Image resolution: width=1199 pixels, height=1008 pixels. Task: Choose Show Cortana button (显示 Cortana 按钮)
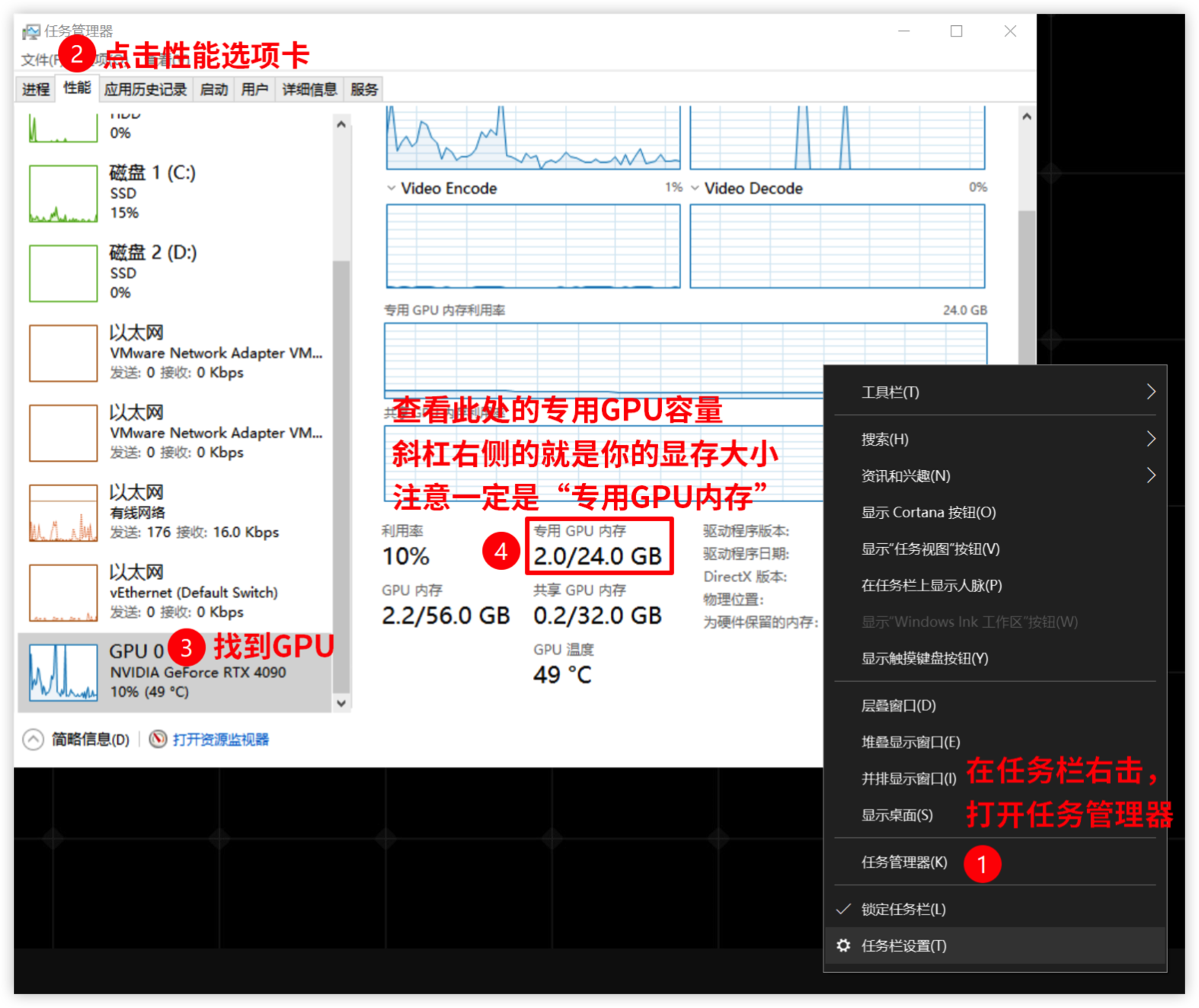(x=995, y=512)
